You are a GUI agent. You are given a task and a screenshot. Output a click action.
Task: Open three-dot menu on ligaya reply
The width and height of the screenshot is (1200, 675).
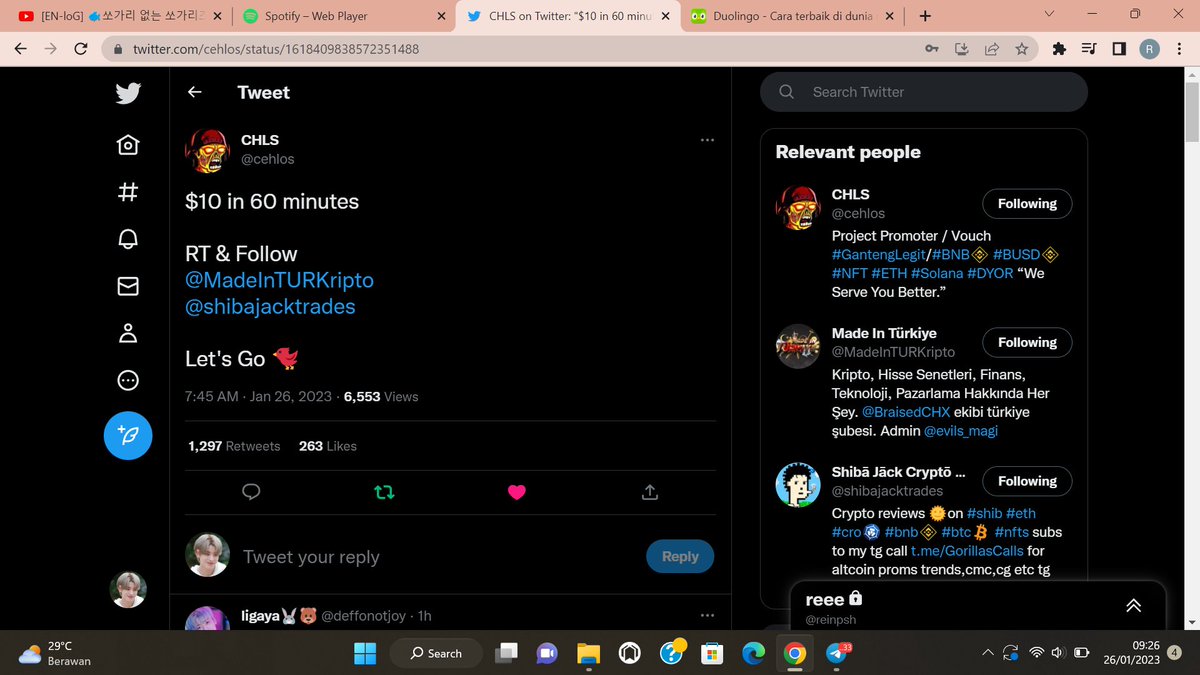[707, 615]
